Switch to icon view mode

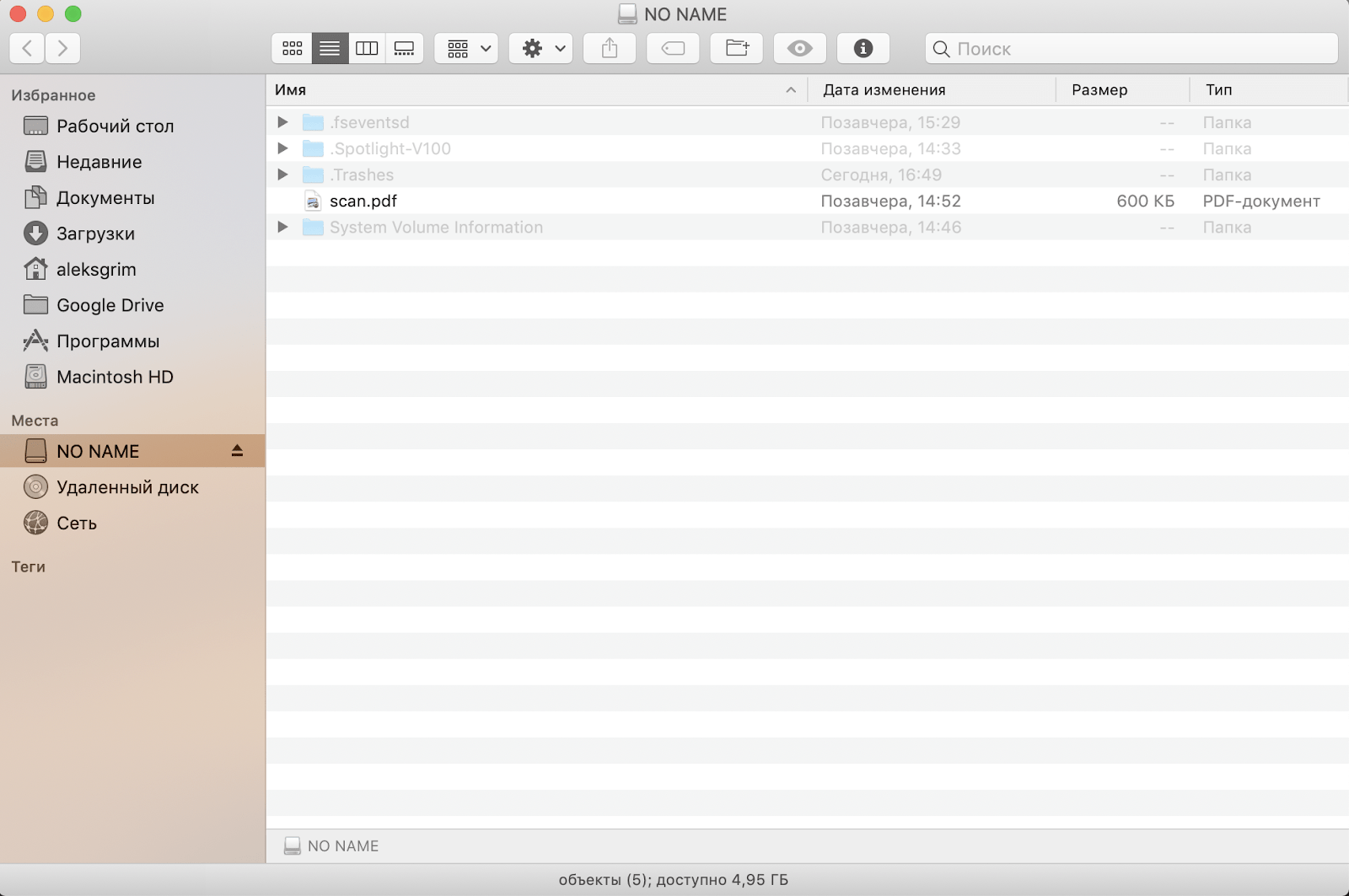292,49
